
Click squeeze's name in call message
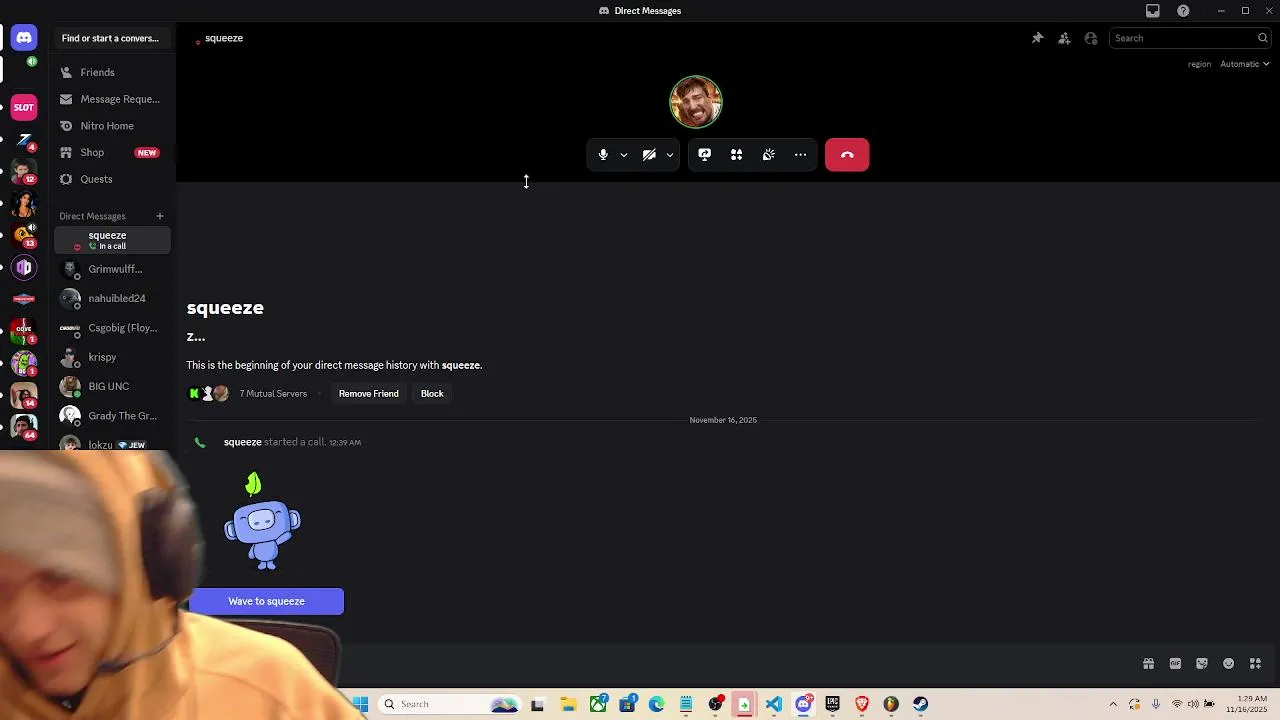pyautogui.click(x=242, y=442)
